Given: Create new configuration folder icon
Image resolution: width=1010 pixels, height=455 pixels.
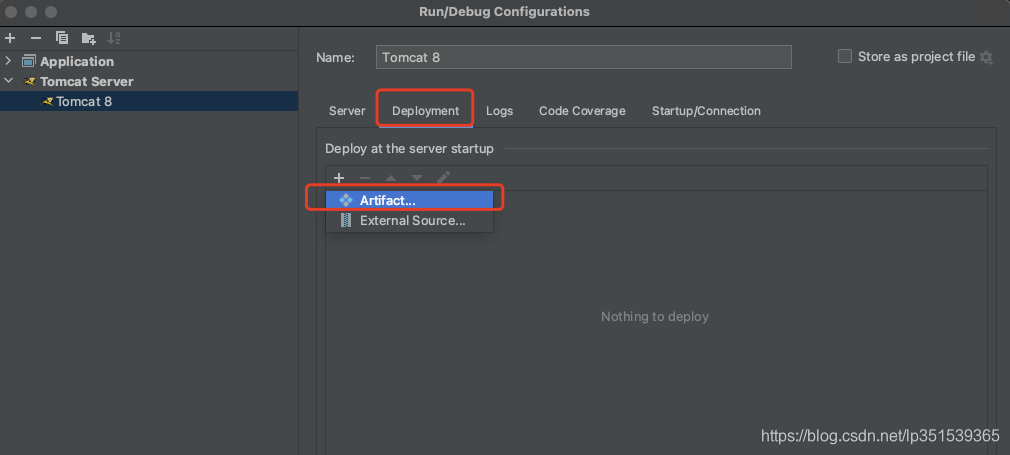Looking at the screenshot, I should 88,38.
